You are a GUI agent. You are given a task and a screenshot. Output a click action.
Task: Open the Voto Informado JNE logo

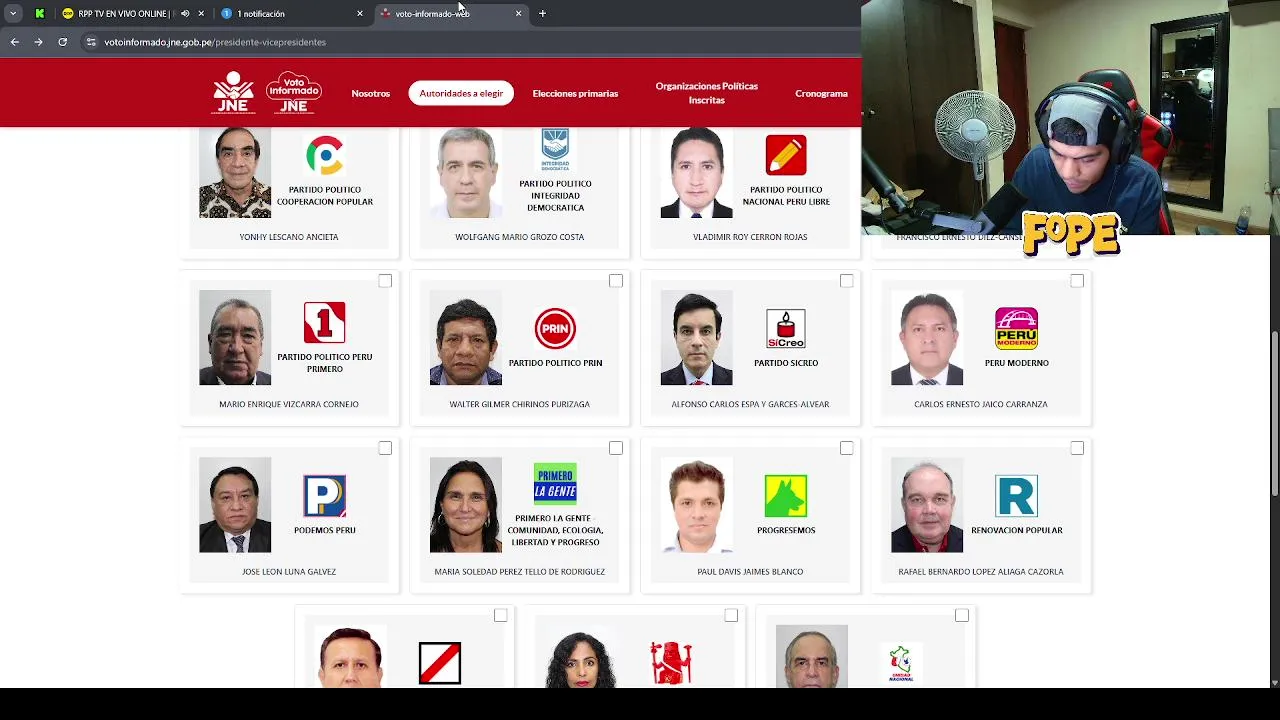tap(293, 93)
